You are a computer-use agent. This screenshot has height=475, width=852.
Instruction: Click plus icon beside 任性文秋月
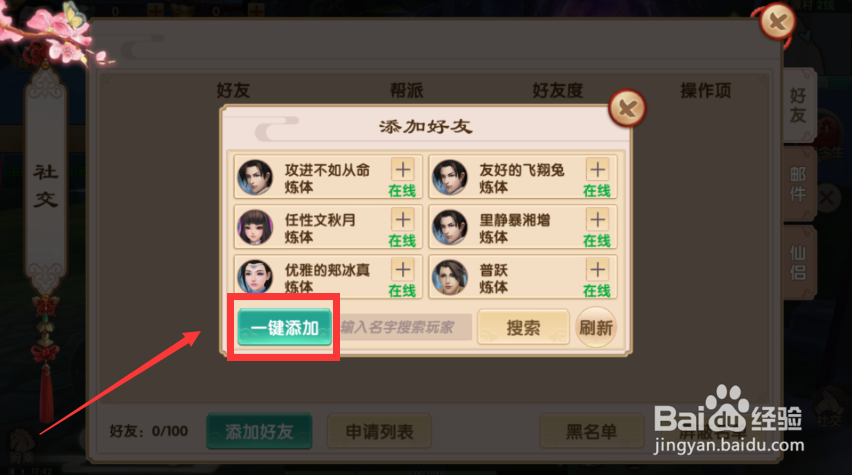[x=403, y=220]
